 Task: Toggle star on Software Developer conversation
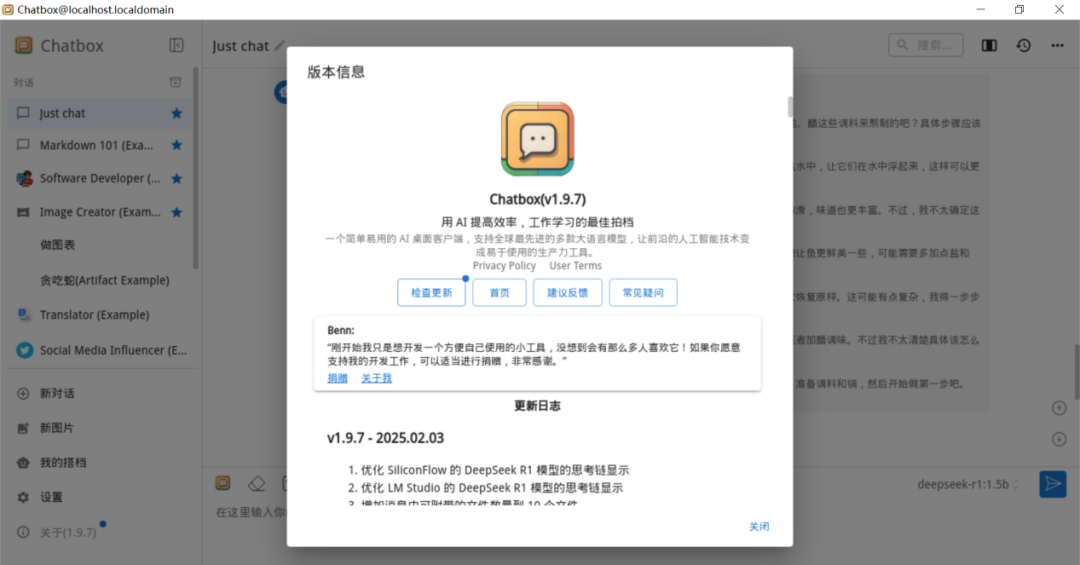pos(177,178)
